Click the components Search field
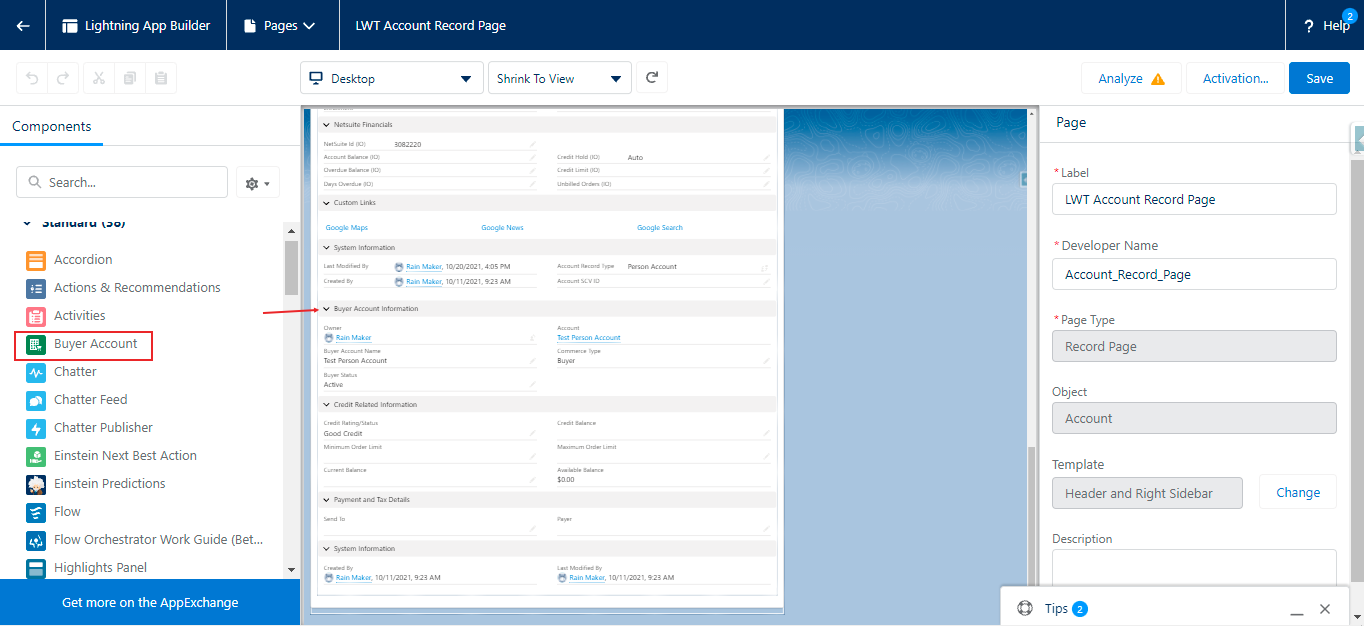1364x626 pixels. pos(122,182)
